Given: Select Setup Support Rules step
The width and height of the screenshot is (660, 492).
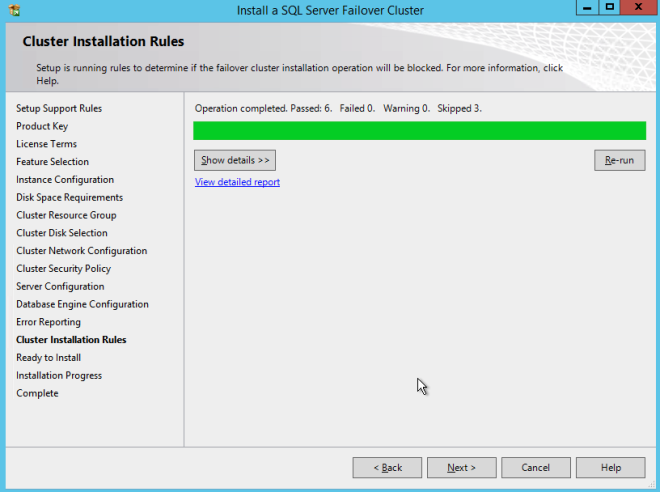Looking at the screenshot, I should click(59, 109).
